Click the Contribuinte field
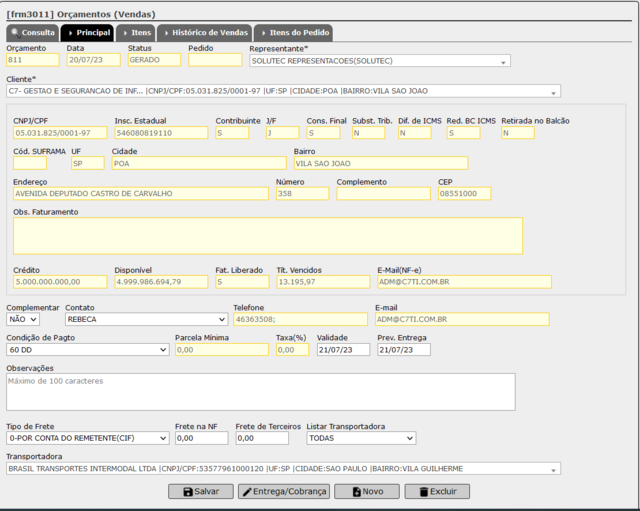Screen dimensions: 640x511 pos(232,133)
